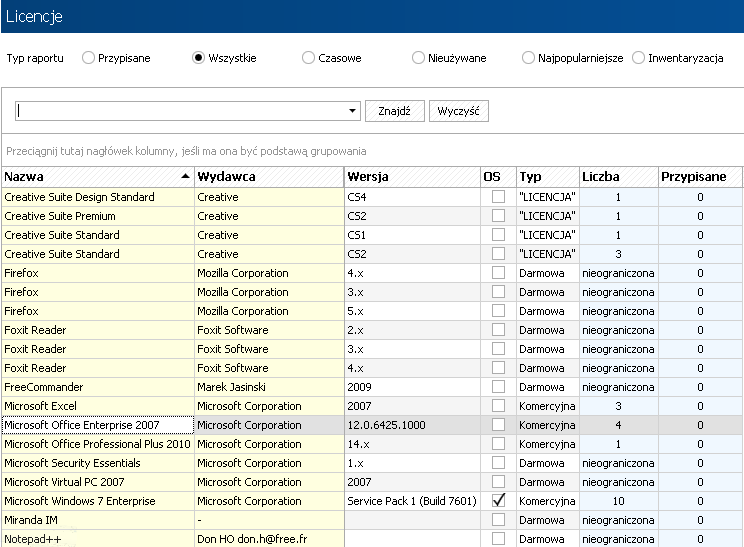Click version 12.0.6425.1000 cell

point(412,425)
